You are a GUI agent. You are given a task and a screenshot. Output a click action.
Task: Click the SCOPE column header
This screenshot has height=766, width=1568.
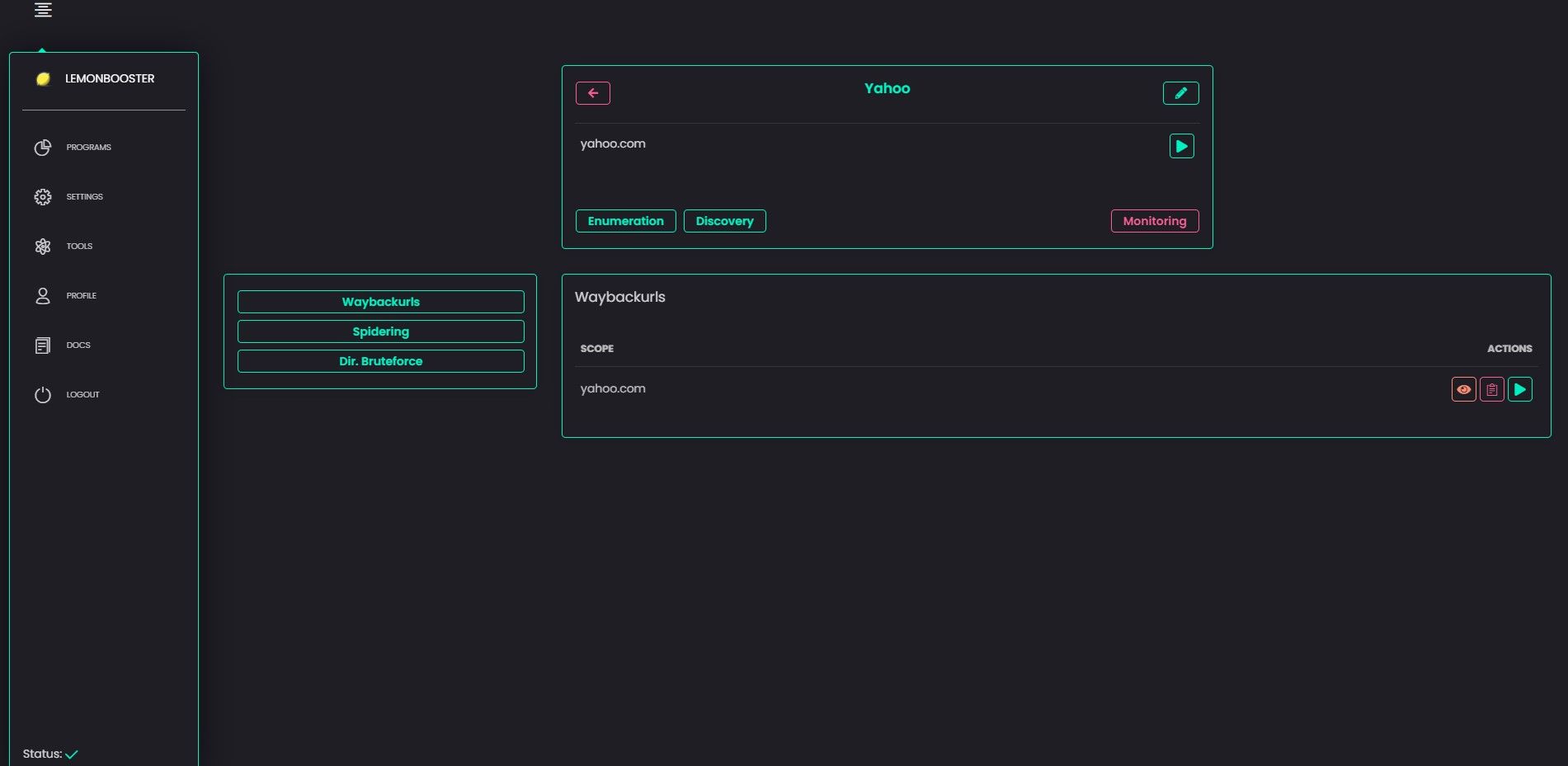597,349
